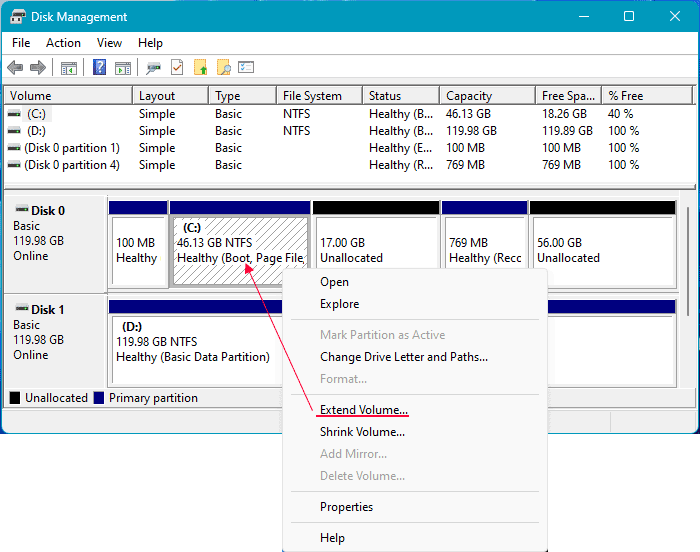Open Properties from the context menu
700x552 pixels.
346,507
